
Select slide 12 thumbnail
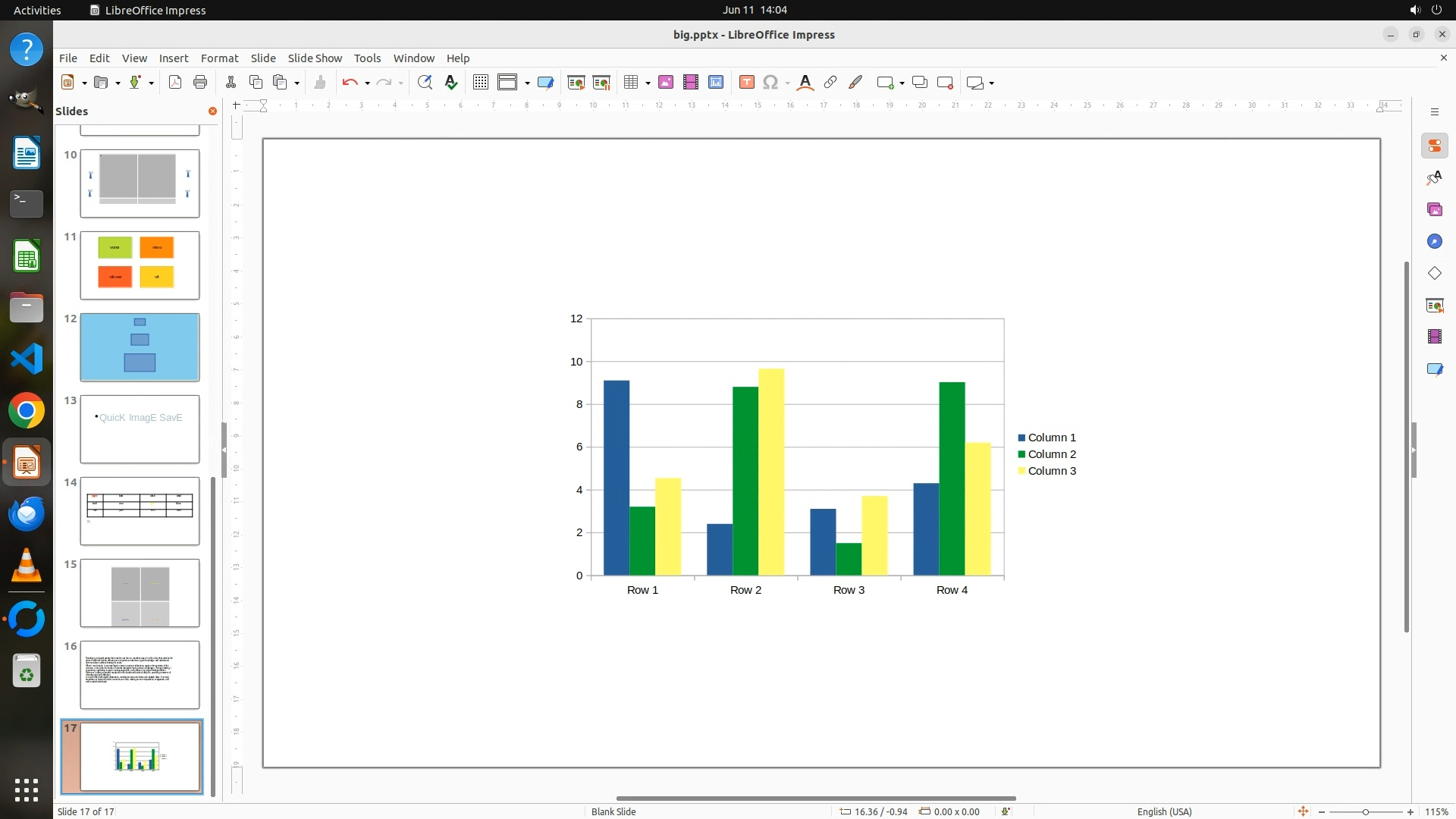(140, 347)
